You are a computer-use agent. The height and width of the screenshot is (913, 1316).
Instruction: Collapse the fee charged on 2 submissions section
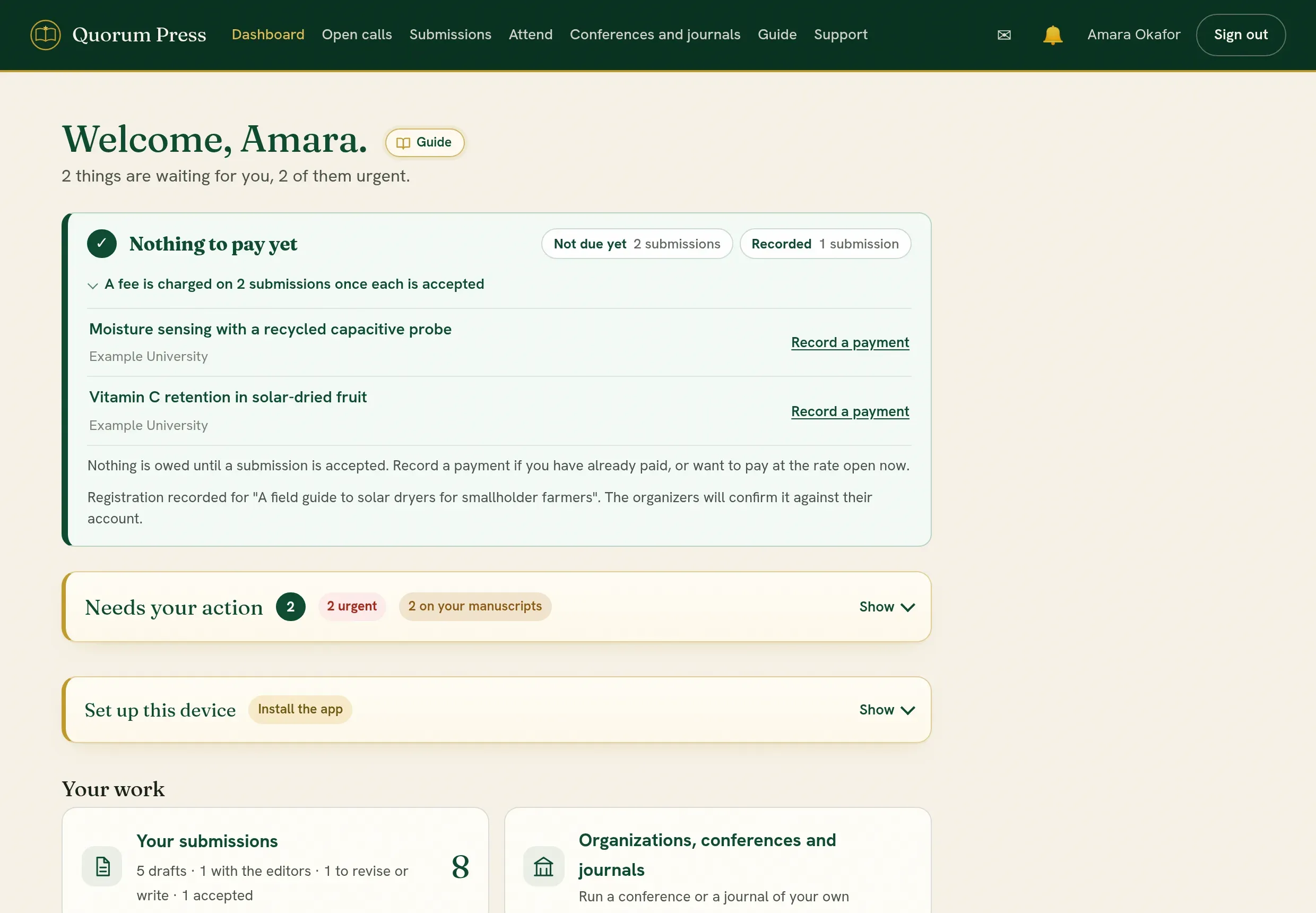286,285
